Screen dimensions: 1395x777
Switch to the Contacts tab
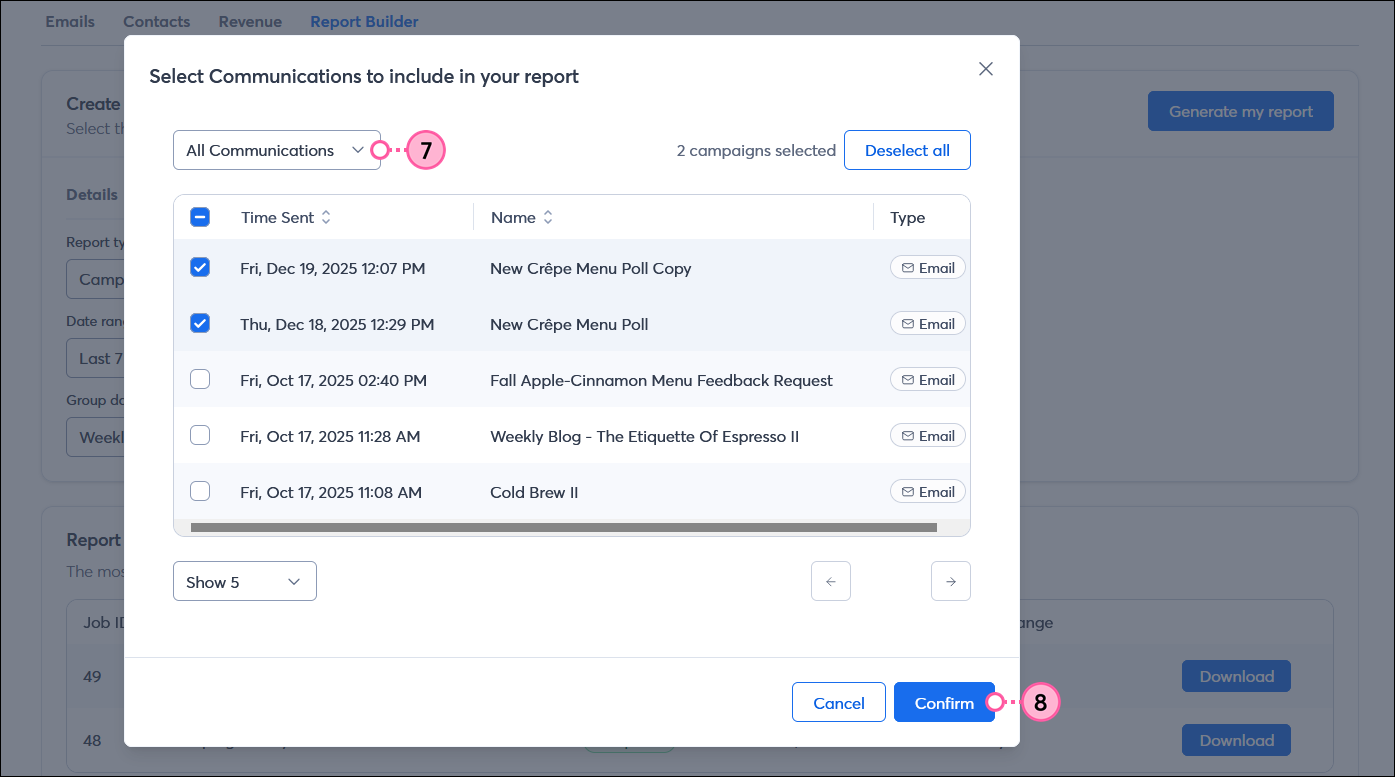click(157, 21)
